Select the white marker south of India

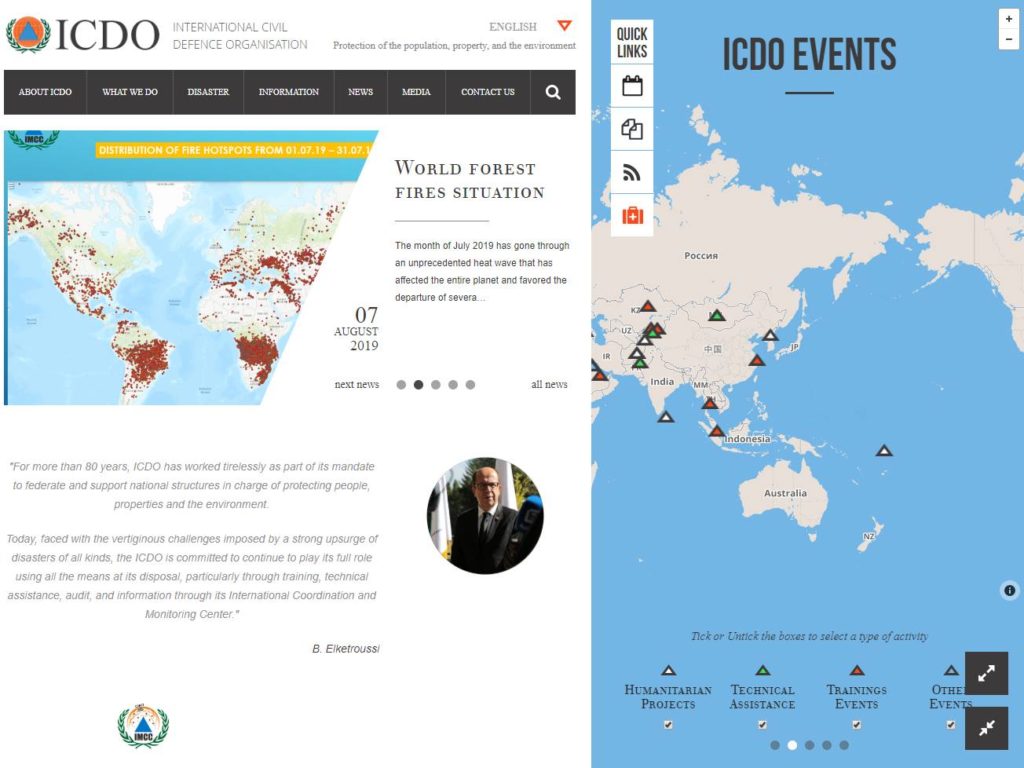pyautogui.click(x=665, y=417)
